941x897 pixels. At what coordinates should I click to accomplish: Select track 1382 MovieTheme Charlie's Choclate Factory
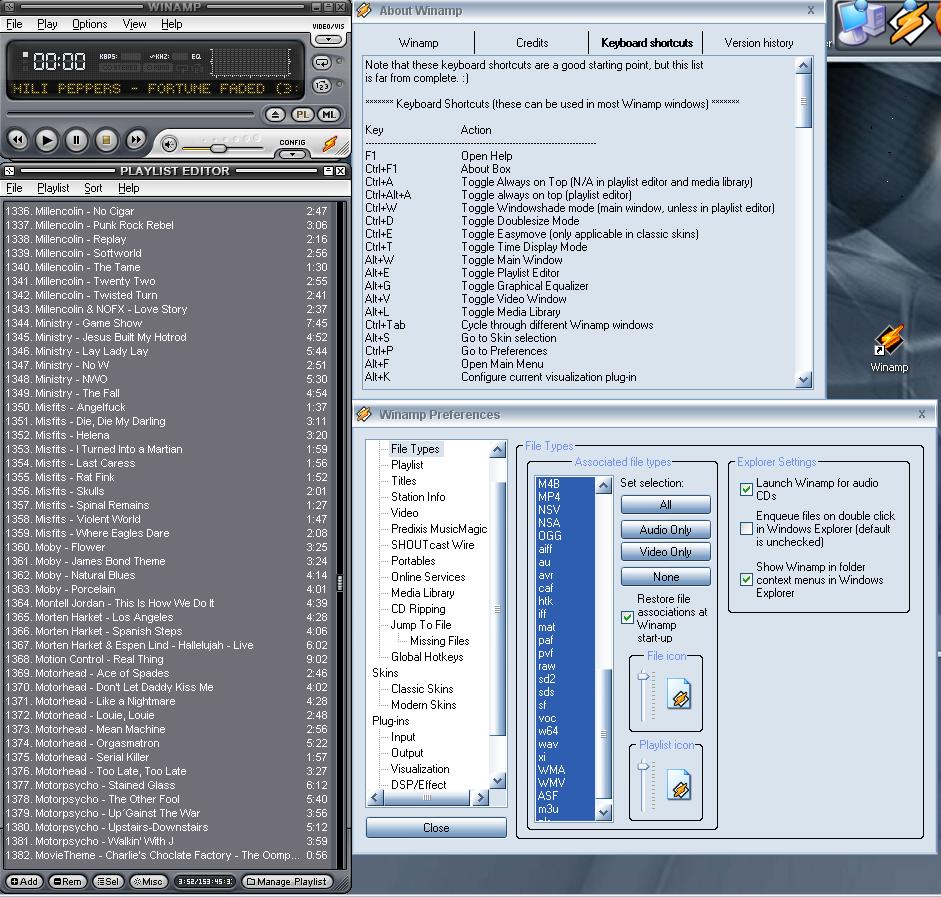tap(166, 855)
